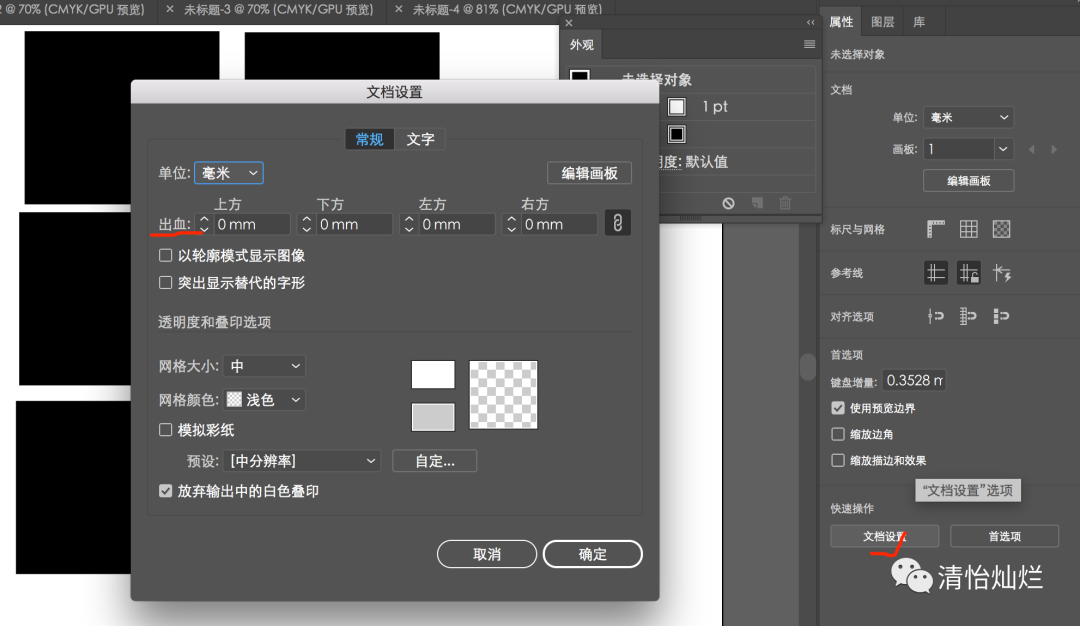Screen dimensions: 1080x626
Task: Uncheck 放弃输出中的白色叠印
Action: [x=165, y=491]
